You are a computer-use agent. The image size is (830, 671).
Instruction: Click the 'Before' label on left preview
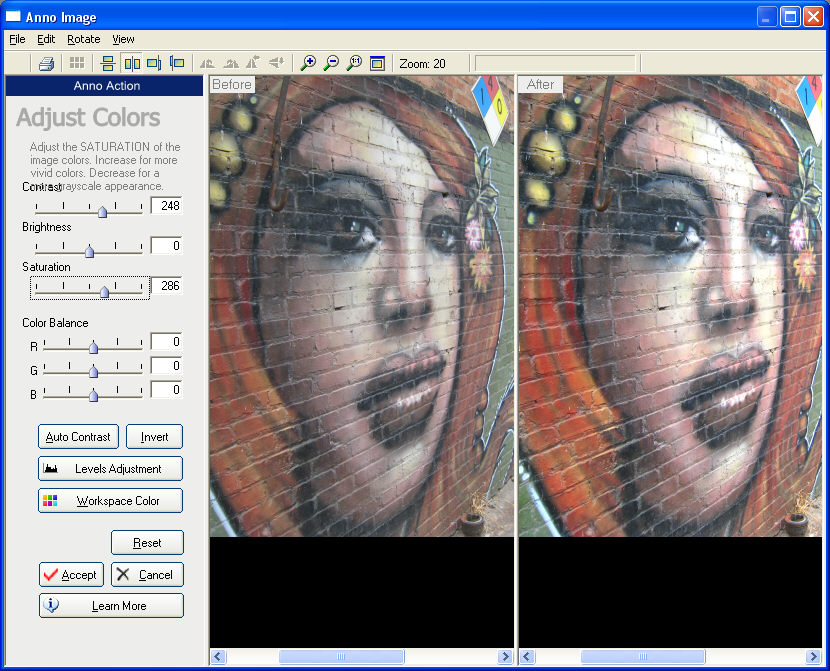(x=232, y=85)
